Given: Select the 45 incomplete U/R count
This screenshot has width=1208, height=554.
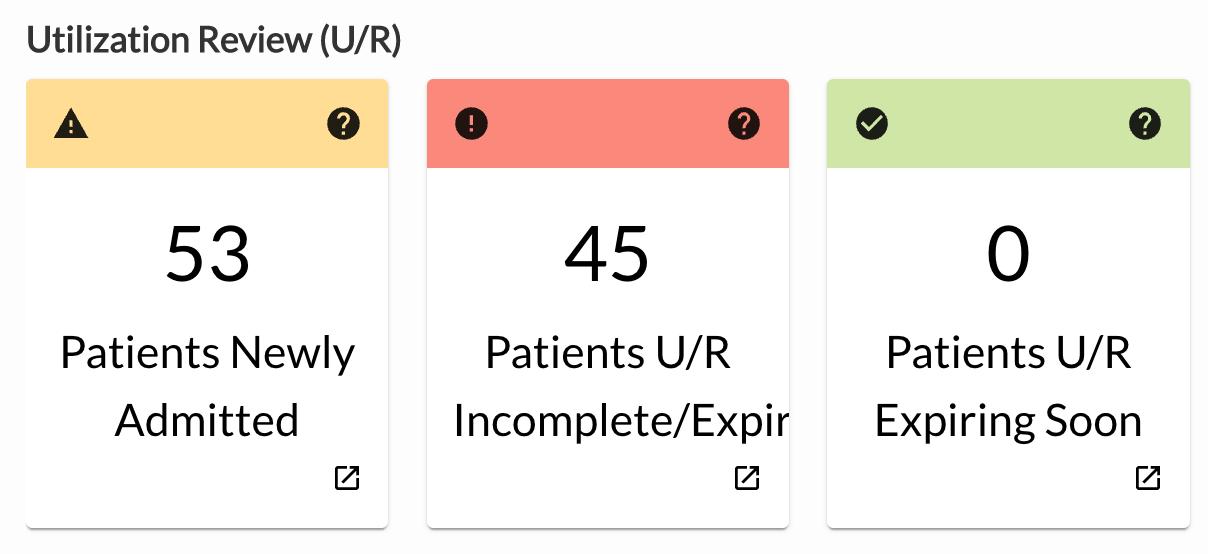Looking at the screenshot, I should 607,253.
